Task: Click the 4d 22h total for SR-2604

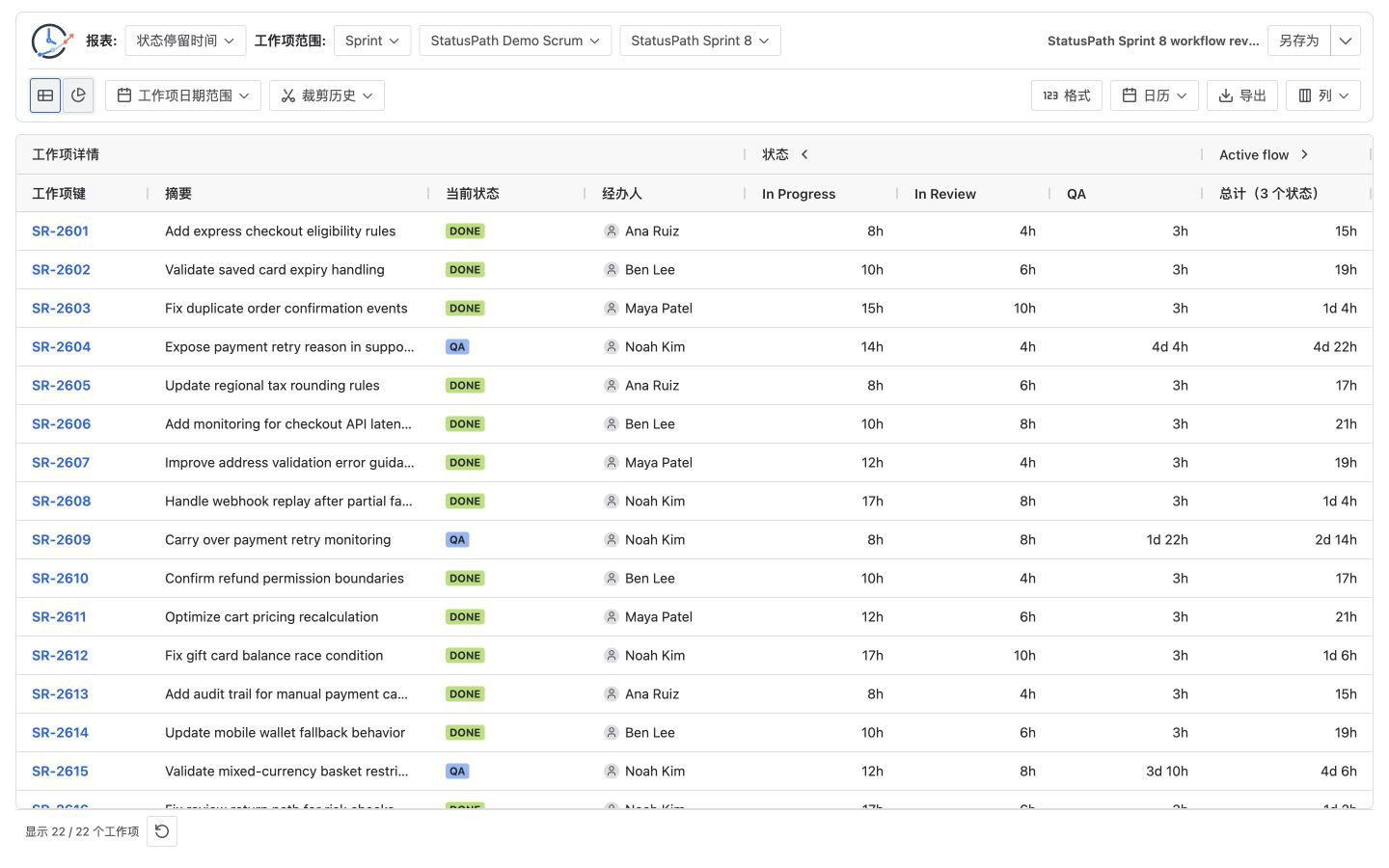Action: [1335, 347]
